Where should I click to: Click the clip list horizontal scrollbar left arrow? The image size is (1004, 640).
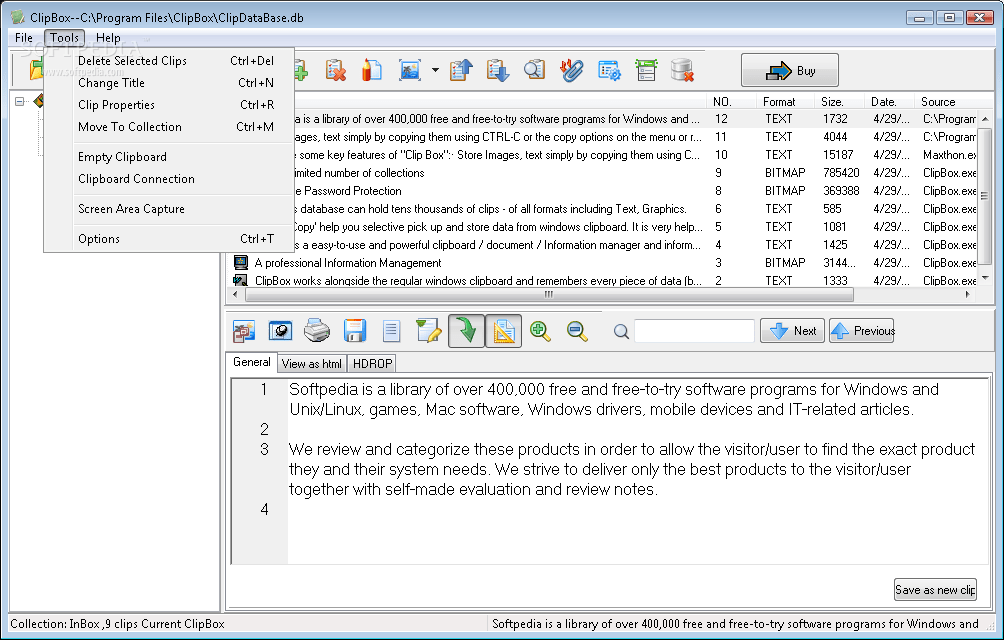pyautogui.click(x=235, y=294)
